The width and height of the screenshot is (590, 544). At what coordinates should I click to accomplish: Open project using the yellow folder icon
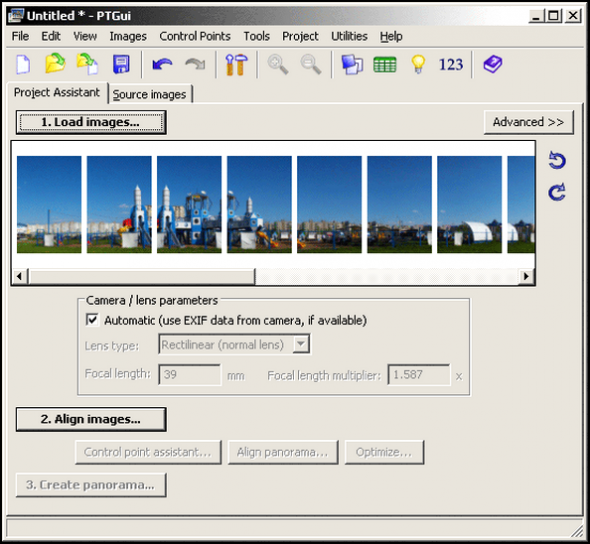tap(55, 64)
